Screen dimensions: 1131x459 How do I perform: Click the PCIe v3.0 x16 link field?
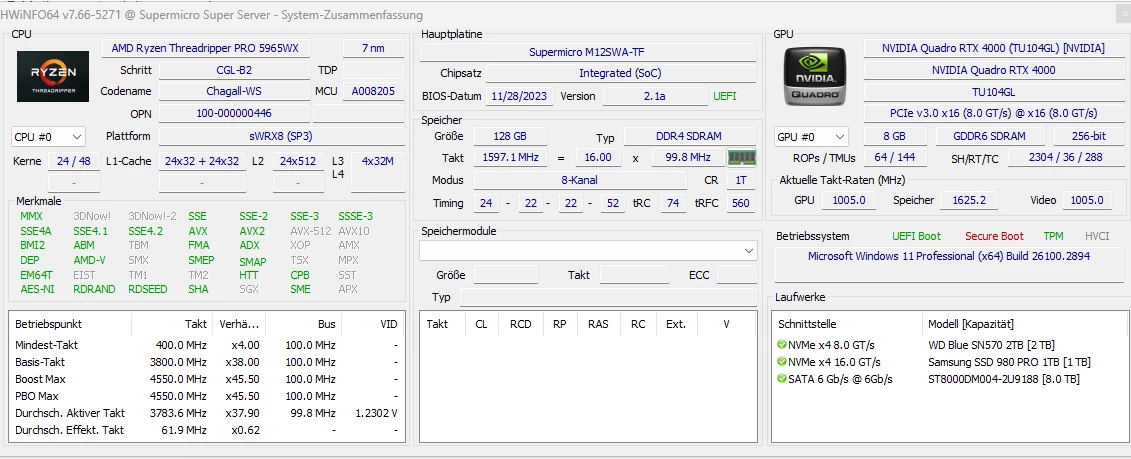click(993, 113)
